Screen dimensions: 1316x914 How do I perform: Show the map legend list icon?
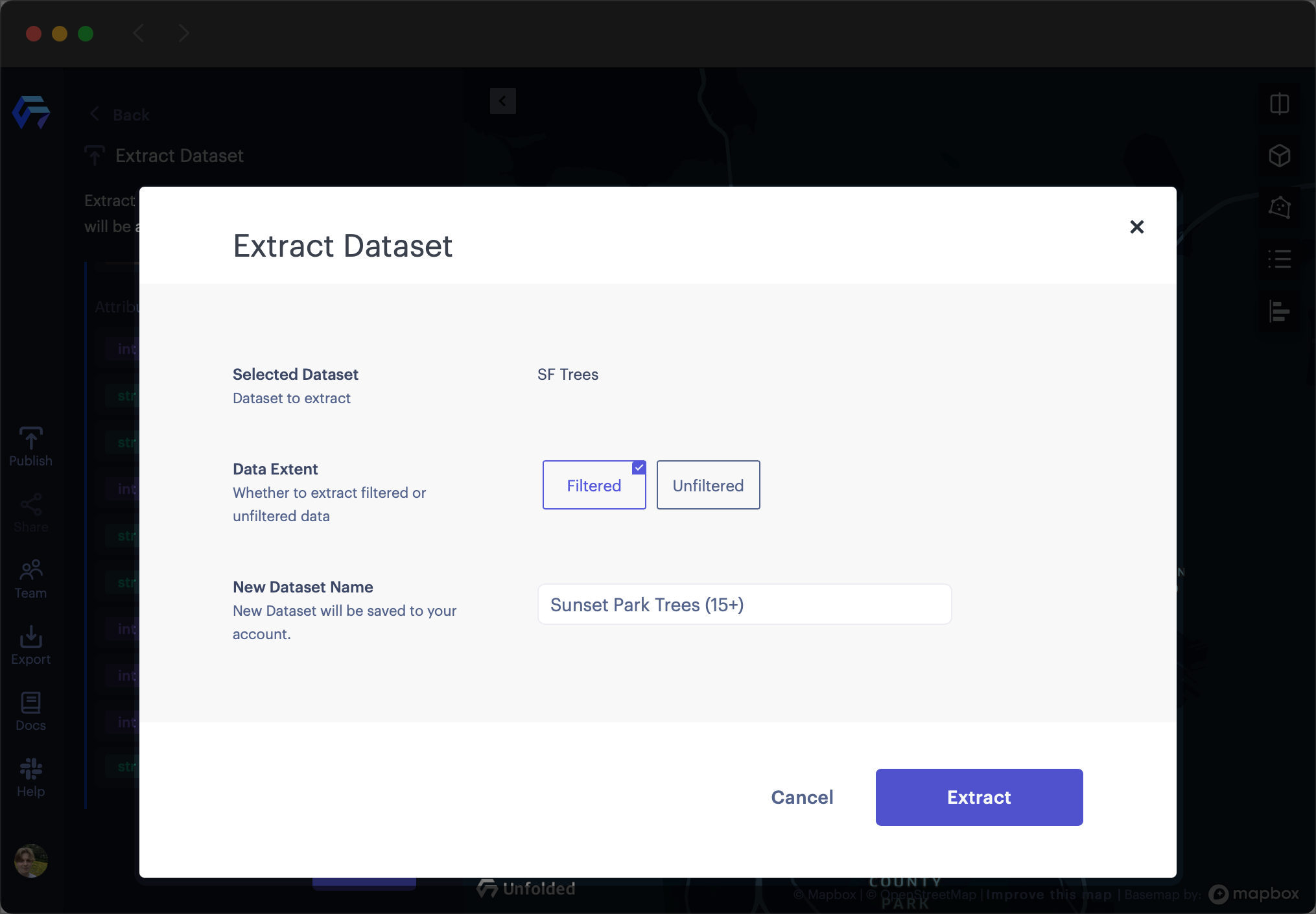click(1279, 259)
